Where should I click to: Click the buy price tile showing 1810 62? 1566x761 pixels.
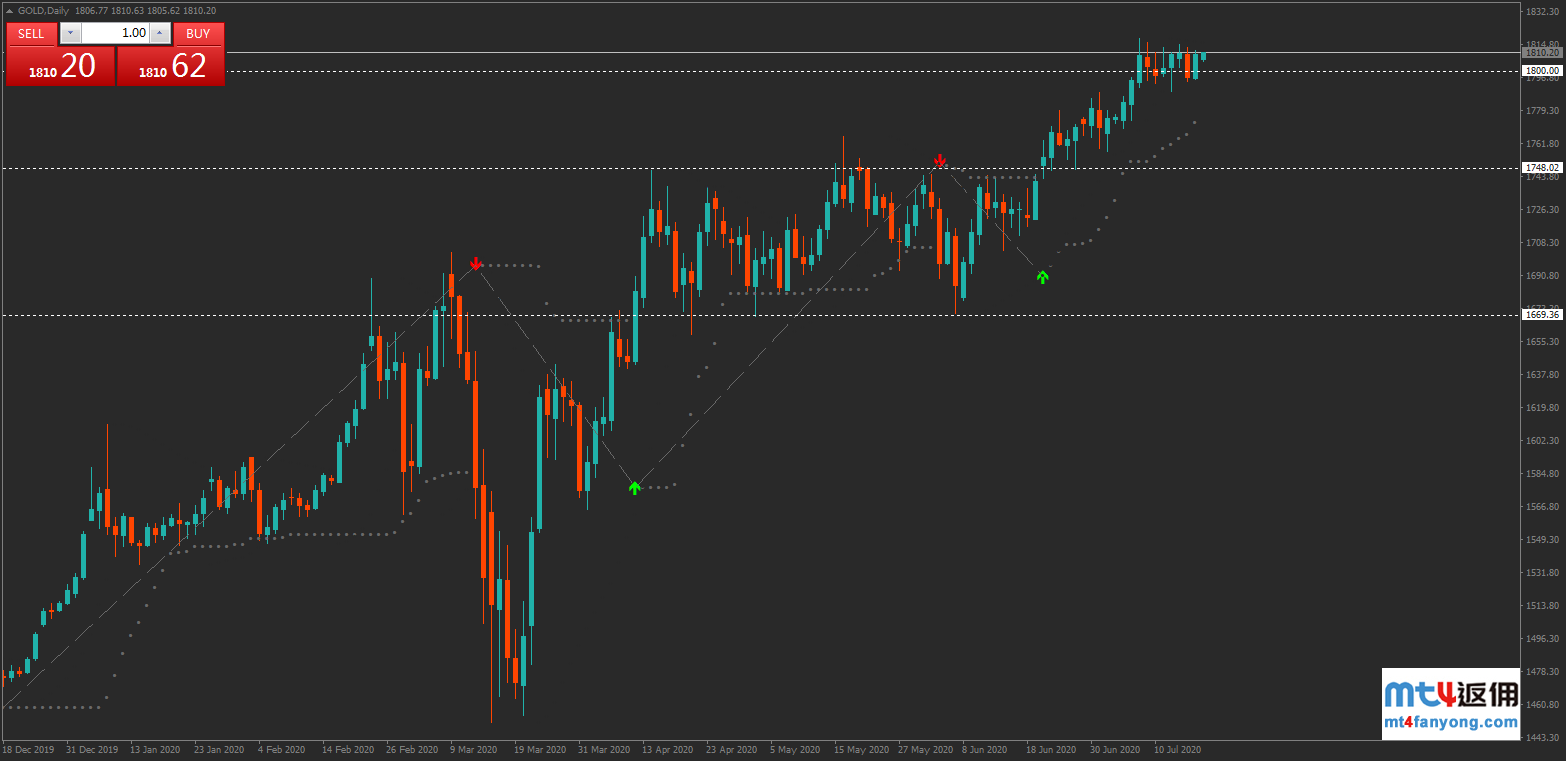tap(171, 66)
